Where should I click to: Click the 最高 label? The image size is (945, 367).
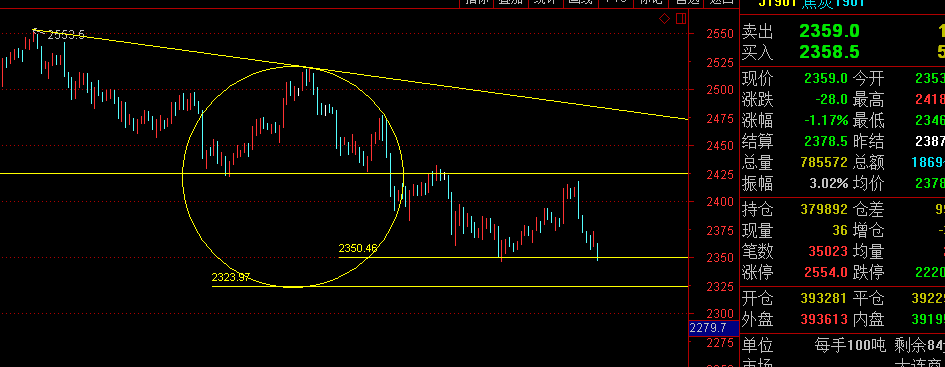(x=868, y=99)
